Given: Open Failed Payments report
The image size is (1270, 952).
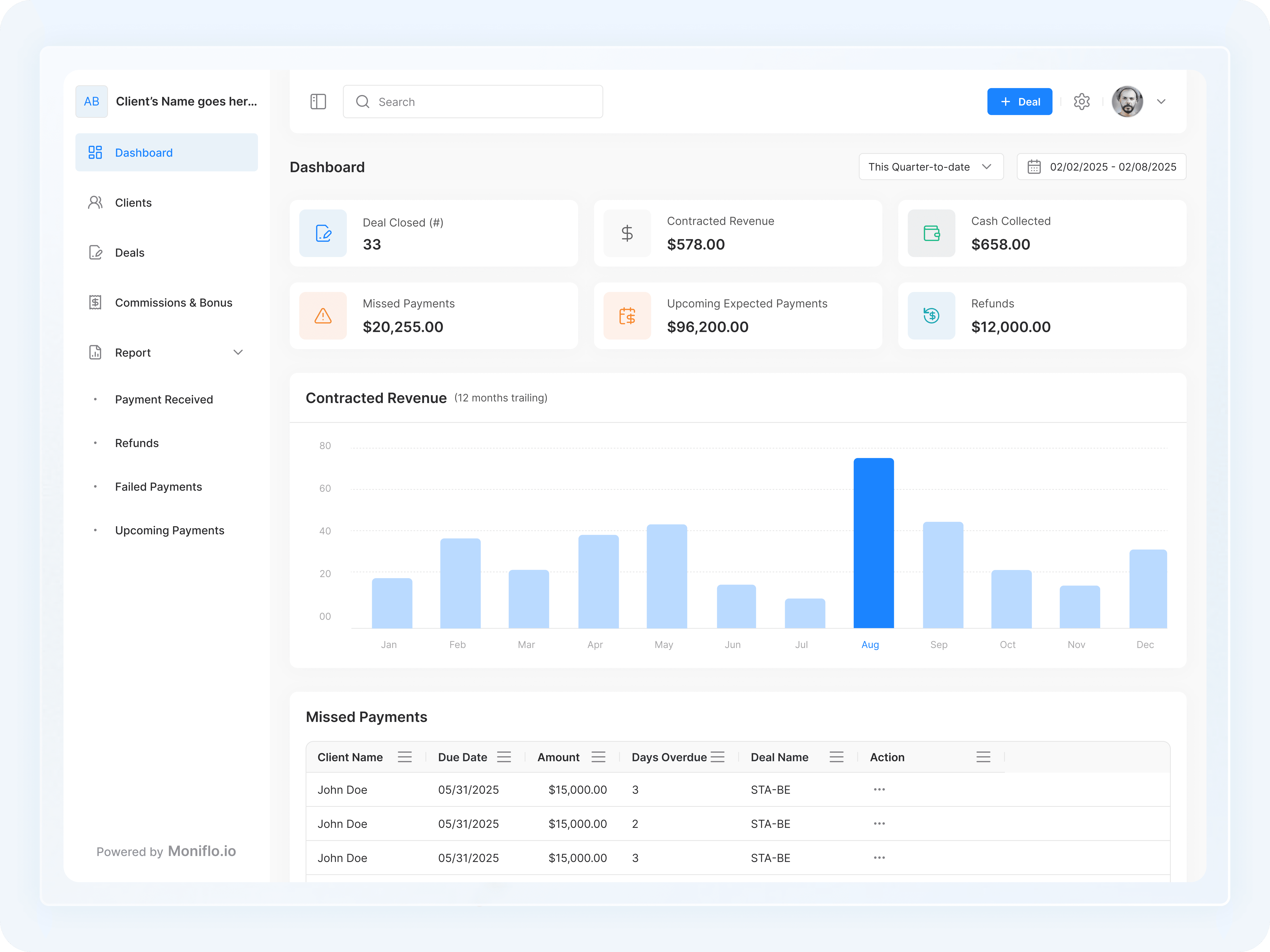Looking at the screenshot, I should pos(159,487).
